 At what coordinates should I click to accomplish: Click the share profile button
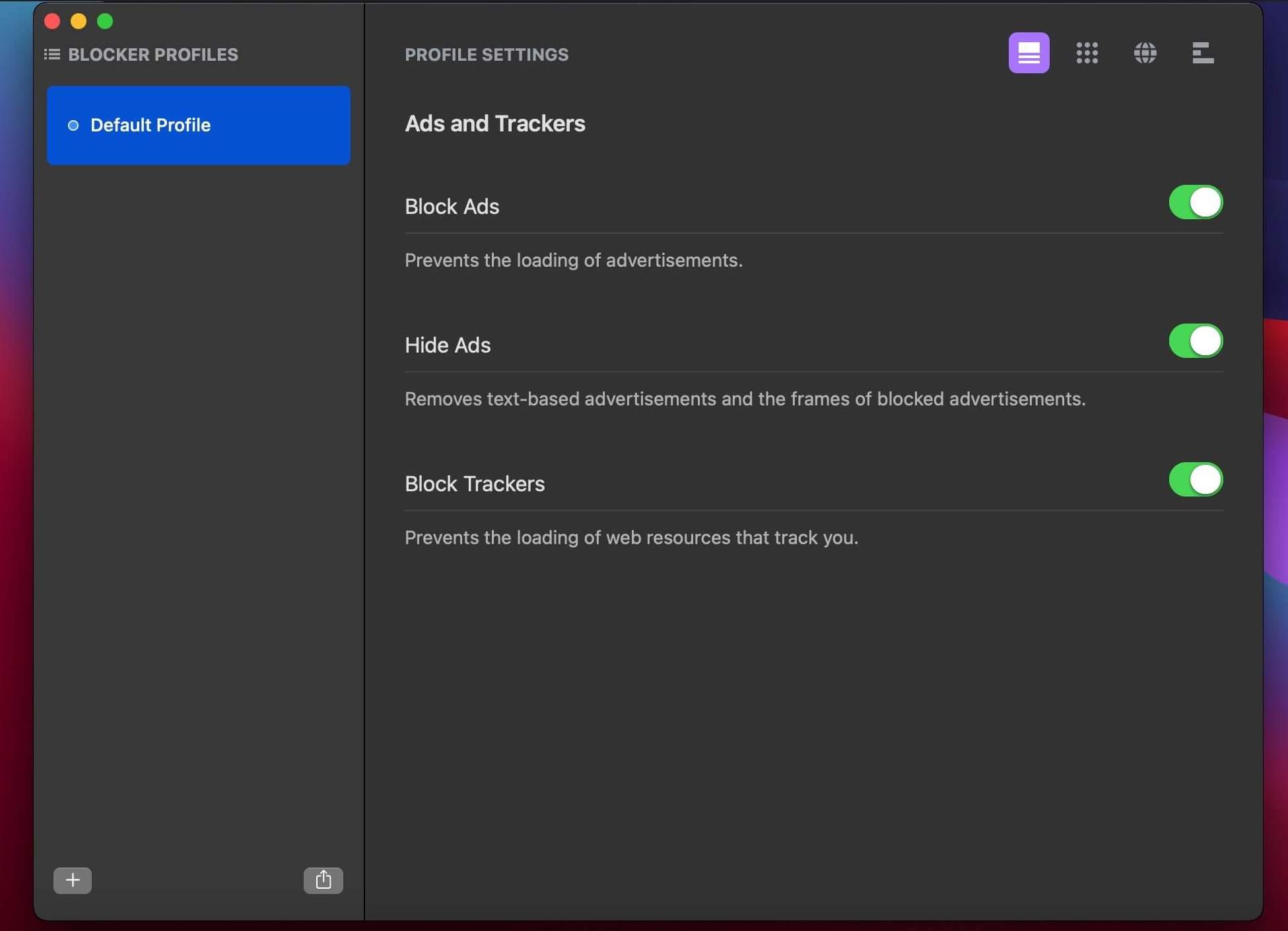[323, 880]
